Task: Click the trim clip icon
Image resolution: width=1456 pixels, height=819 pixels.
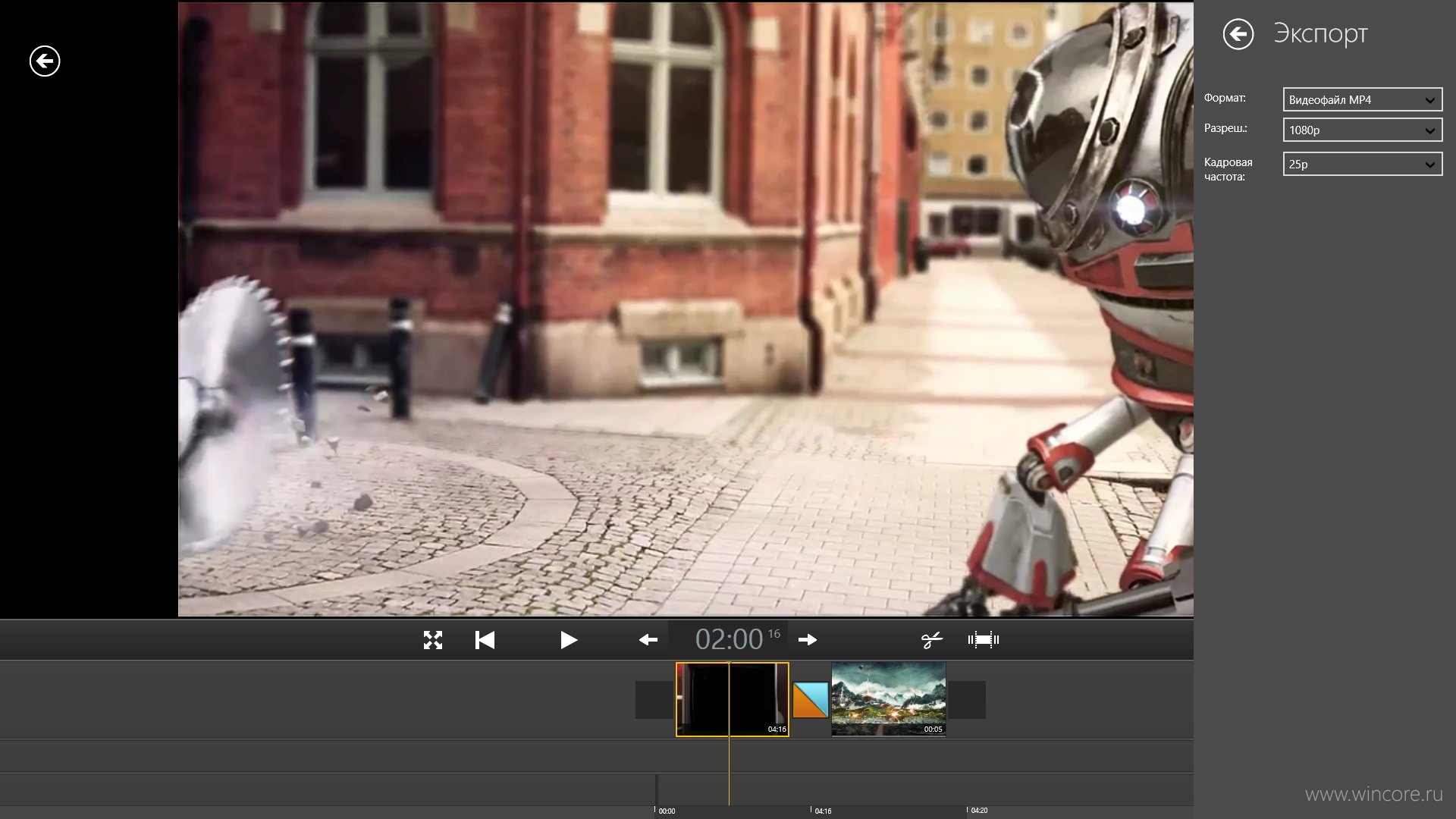Action: (x=983, y=640)
